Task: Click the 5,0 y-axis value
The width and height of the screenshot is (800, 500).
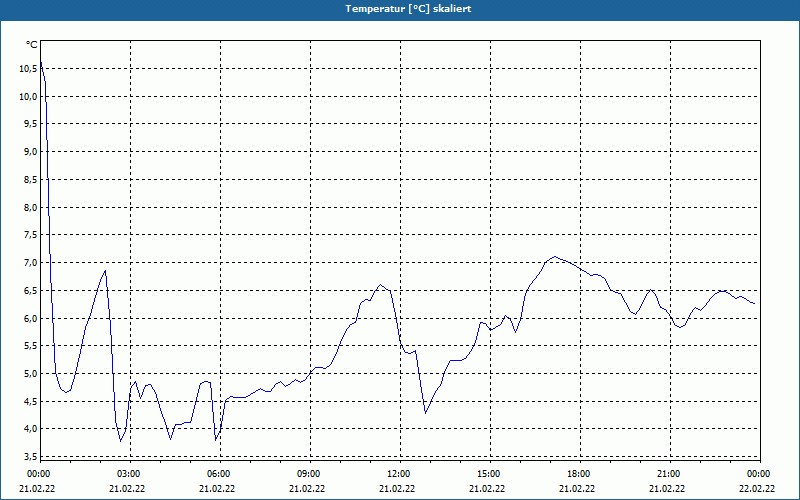Action: click(x=30, y=373)
